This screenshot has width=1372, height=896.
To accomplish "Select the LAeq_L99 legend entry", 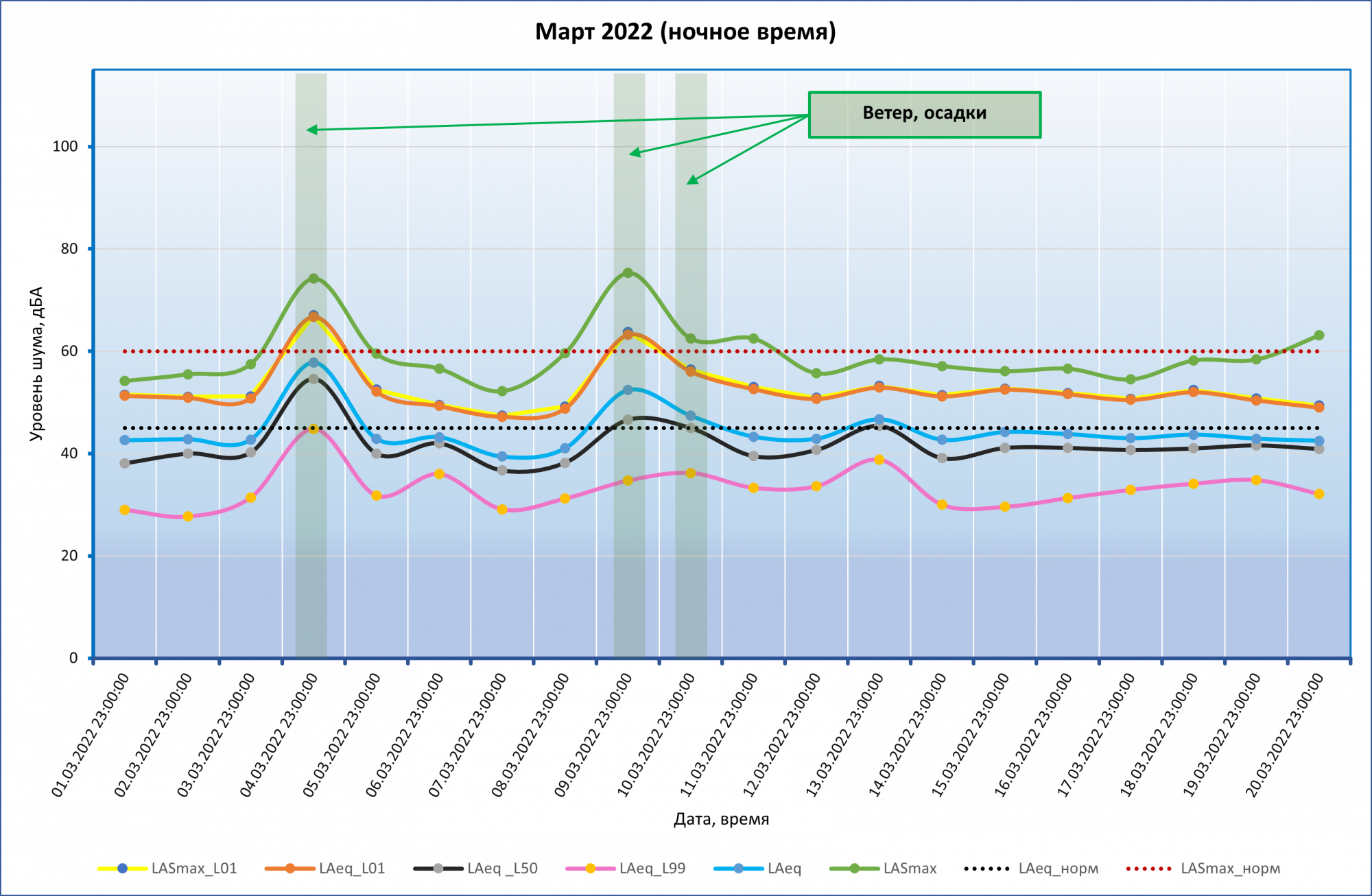I will 626,869.
